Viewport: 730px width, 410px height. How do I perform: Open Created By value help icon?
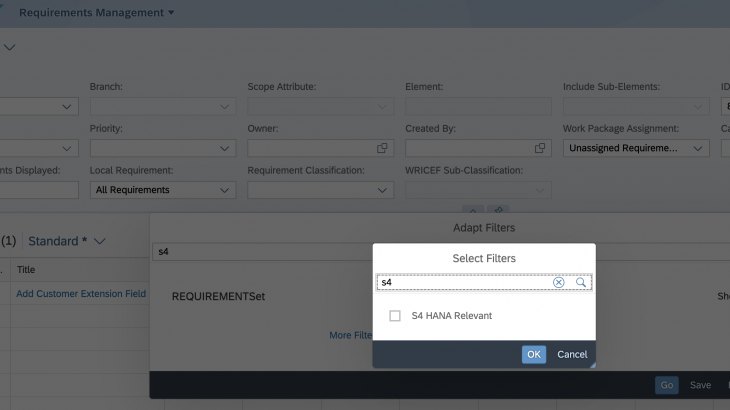[540, 148]
